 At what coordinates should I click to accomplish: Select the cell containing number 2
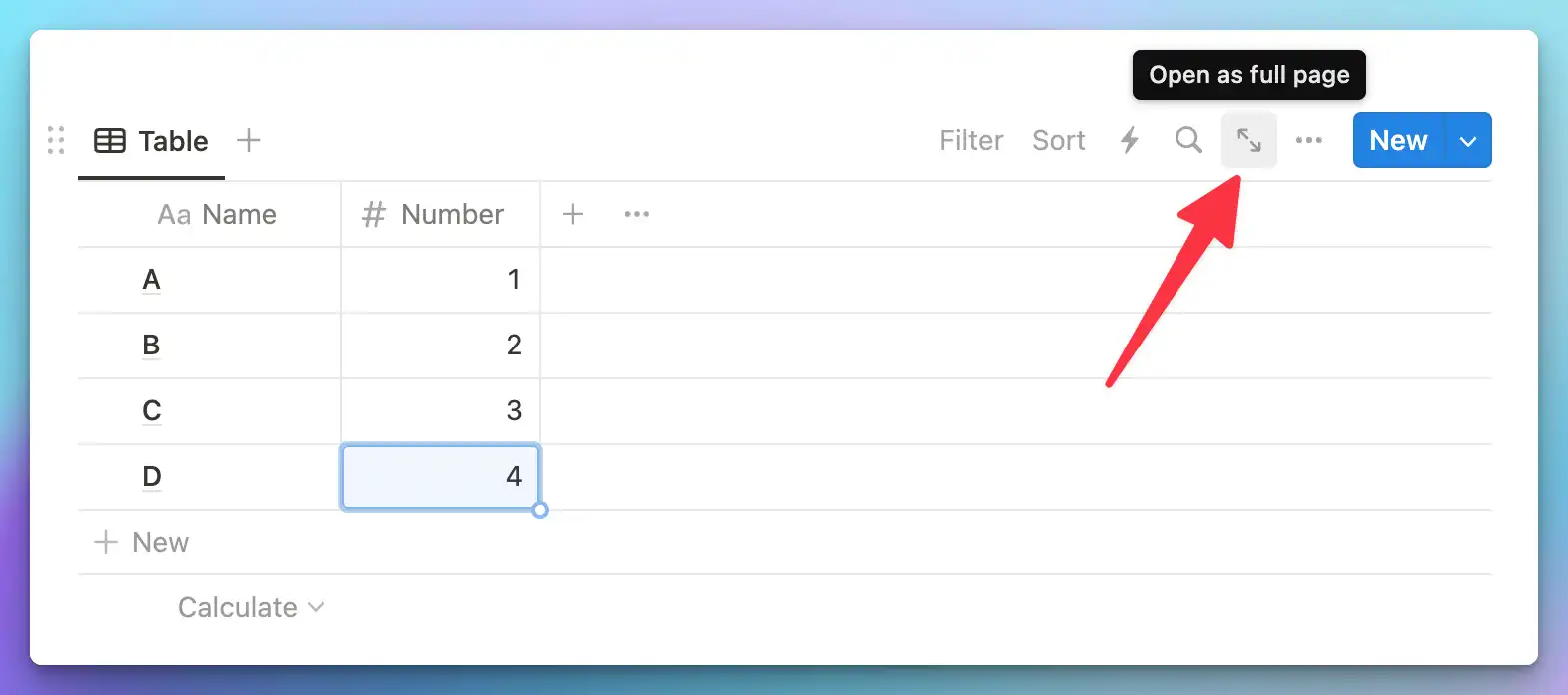pos(439,346)
